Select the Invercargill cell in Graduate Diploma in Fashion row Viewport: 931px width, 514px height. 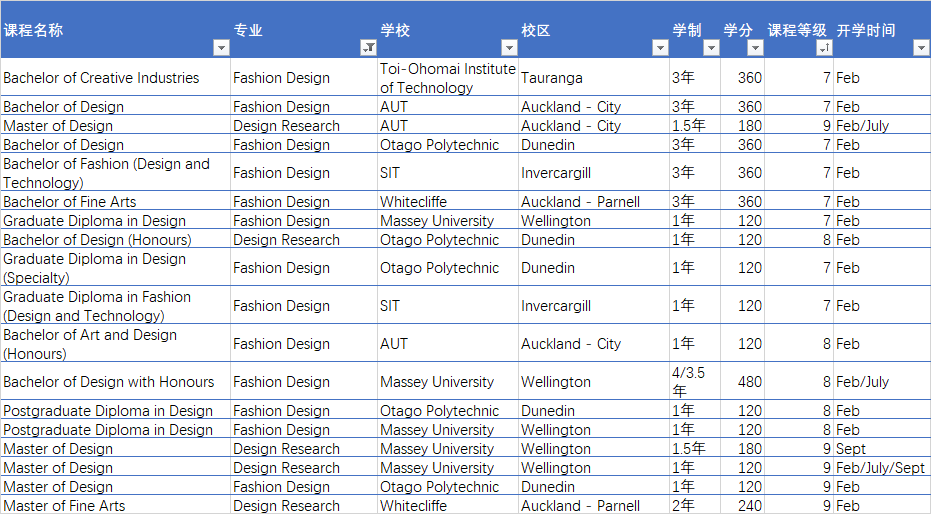pyautogui.click(x=594, y=306)
